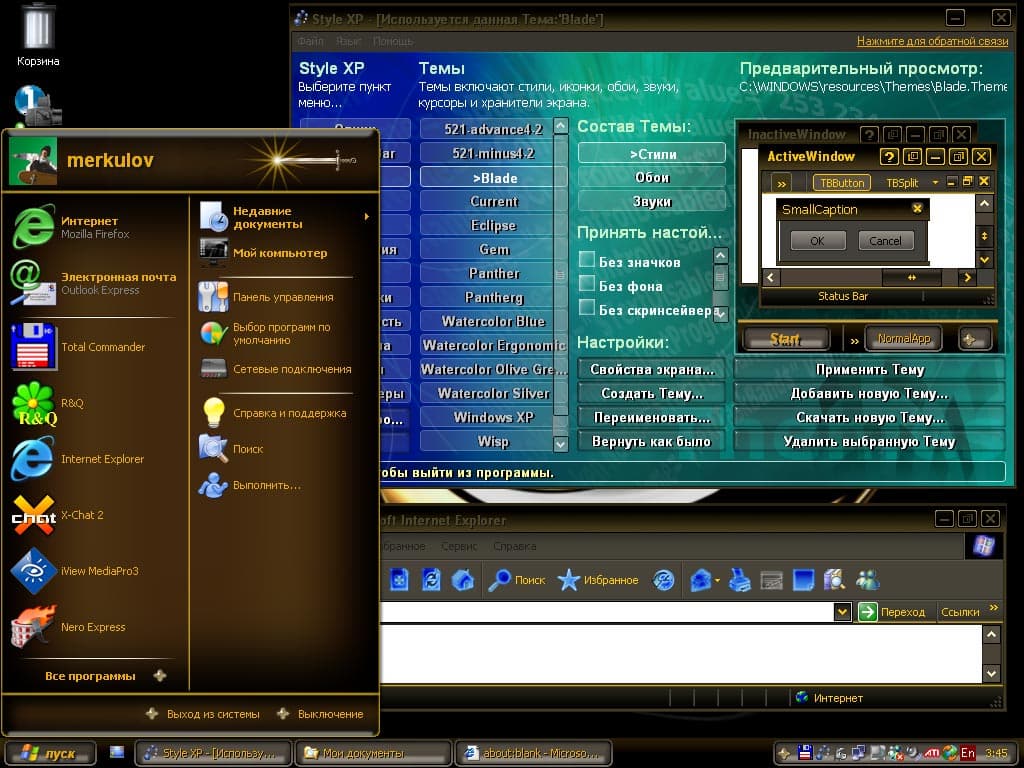Click the Refresh icon in Internet Explorer toolbar
Screen dimensions: 1024x768
pos(431,579)
